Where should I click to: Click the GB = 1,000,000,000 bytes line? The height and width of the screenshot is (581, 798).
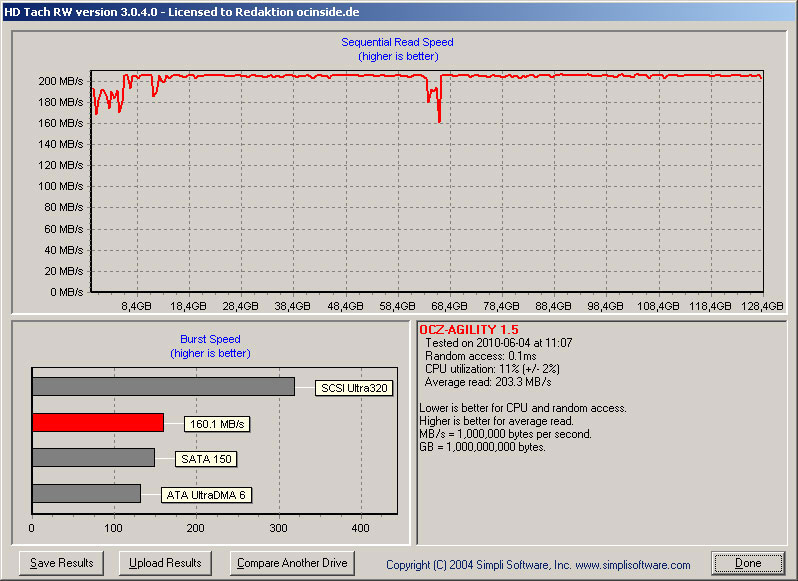pos(482,447)
